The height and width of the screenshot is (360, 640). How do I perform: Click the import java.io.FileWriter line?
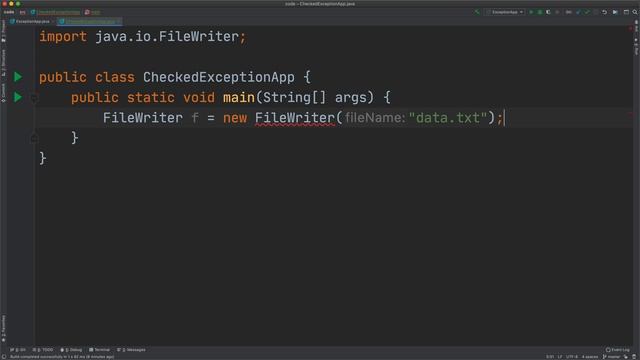pyautogui.click(x=142, y=37)
